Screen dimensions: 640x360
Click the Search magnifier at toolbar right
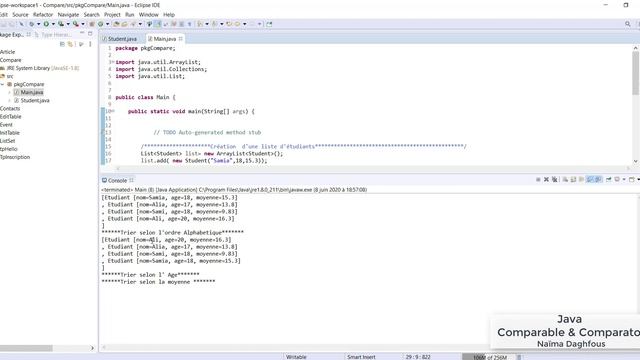coord(628,24)
